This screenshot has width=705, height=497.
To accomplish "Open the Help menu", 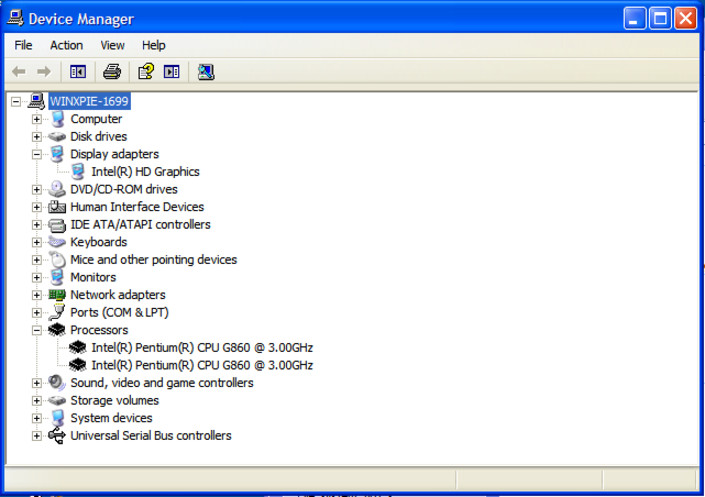I will click(x=153, y=45).
